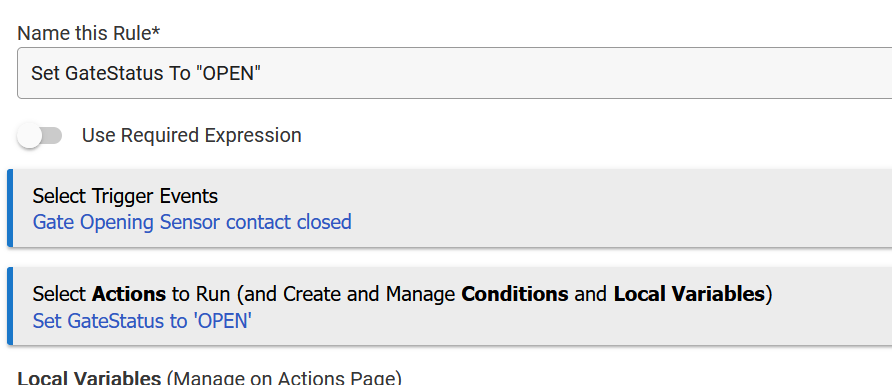Click the word 'Set' in rule name field
The image size is (892, 385).
pyautogui.click(x=46, y=73)
